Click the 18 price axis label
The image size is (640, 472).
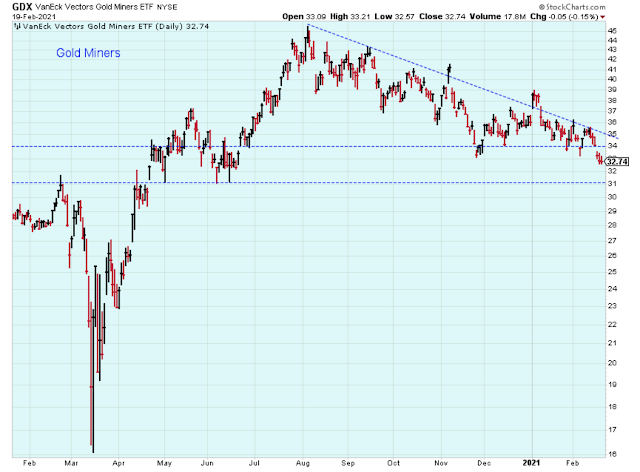612,407
